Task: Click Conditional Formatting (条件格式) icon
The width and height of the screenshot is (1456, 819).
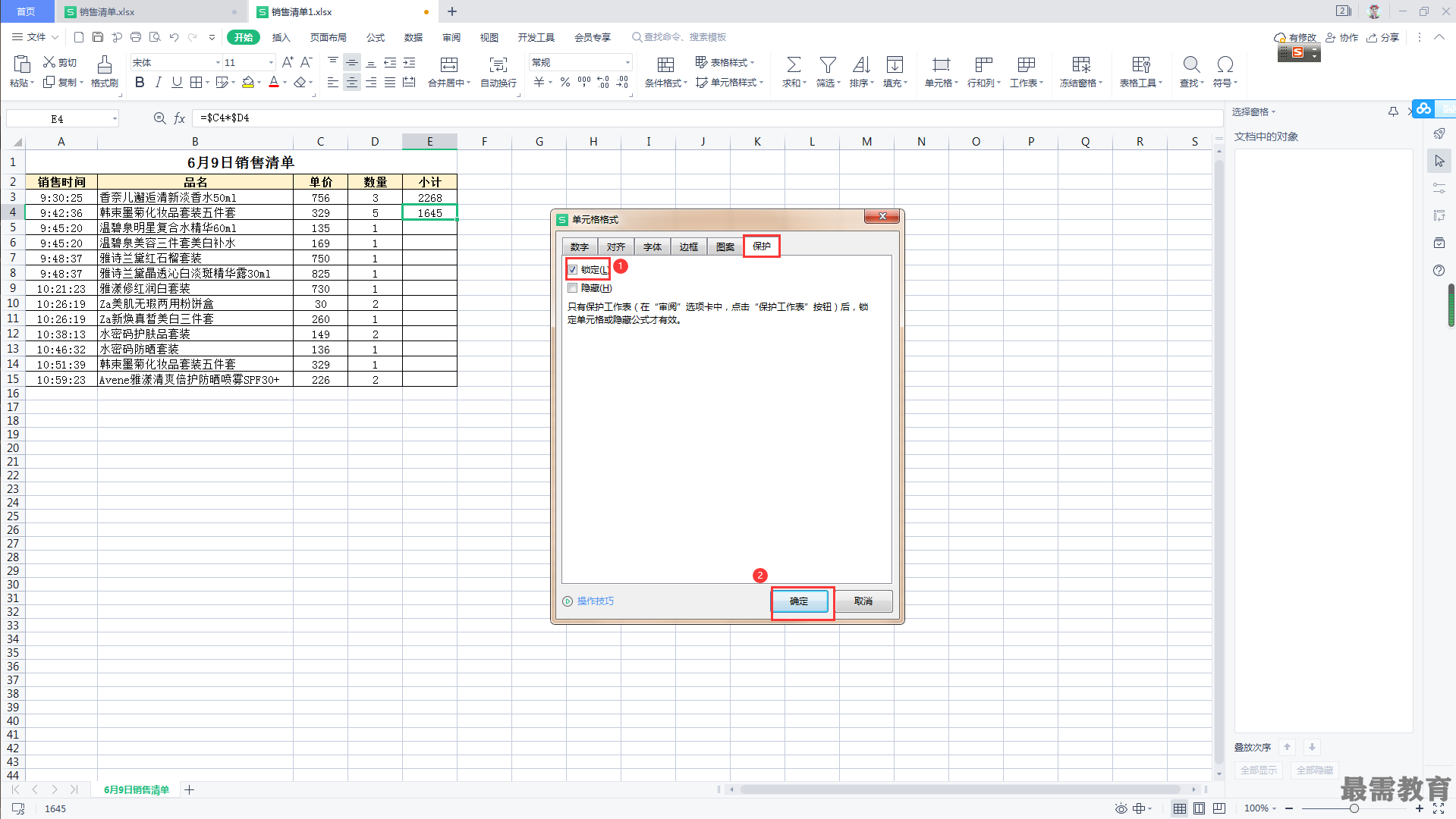Action: tap(665, 64)
